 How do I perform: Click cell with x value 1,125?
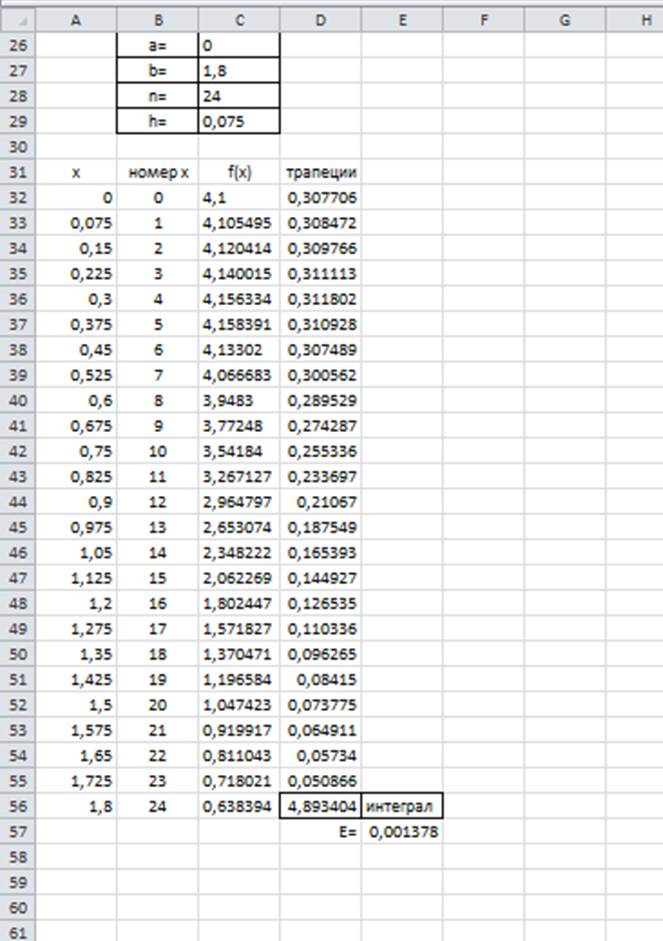76,578
